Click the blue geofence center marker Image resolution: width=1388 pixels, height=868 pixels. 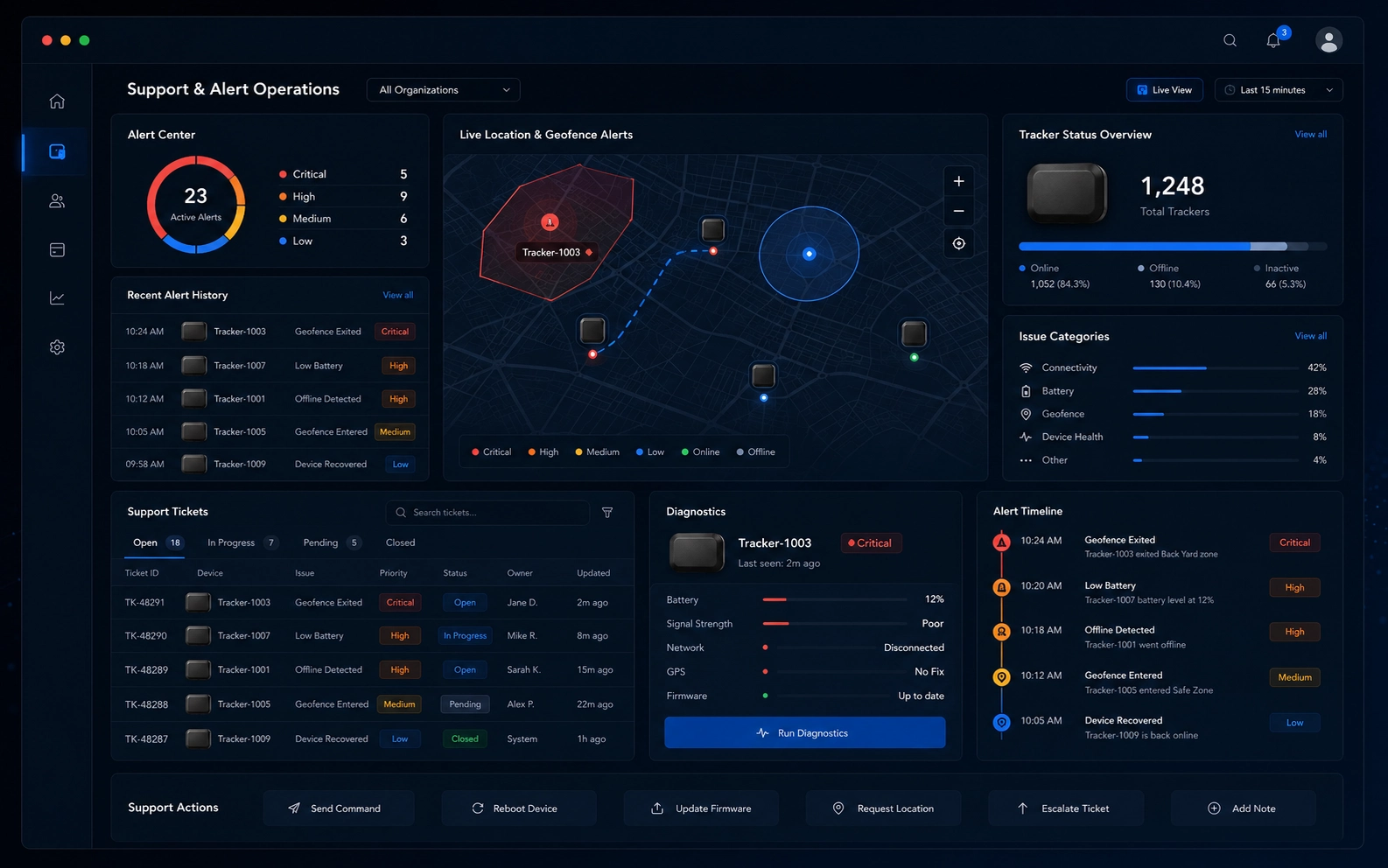click(809, 254)
